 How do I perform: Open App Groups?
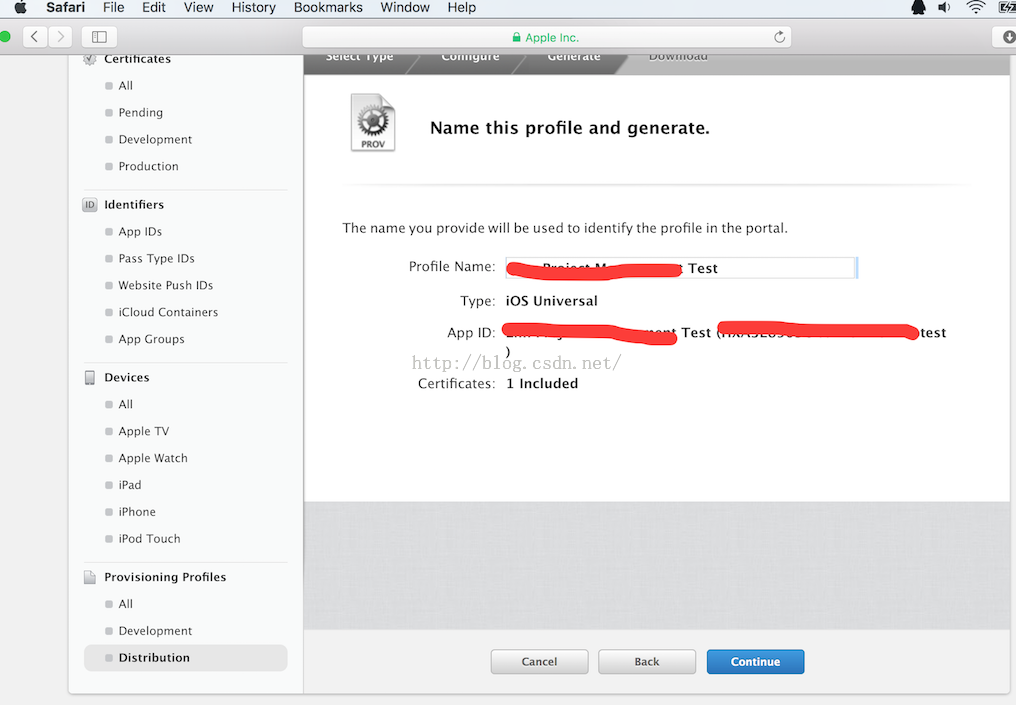click(x=151, y=340)
